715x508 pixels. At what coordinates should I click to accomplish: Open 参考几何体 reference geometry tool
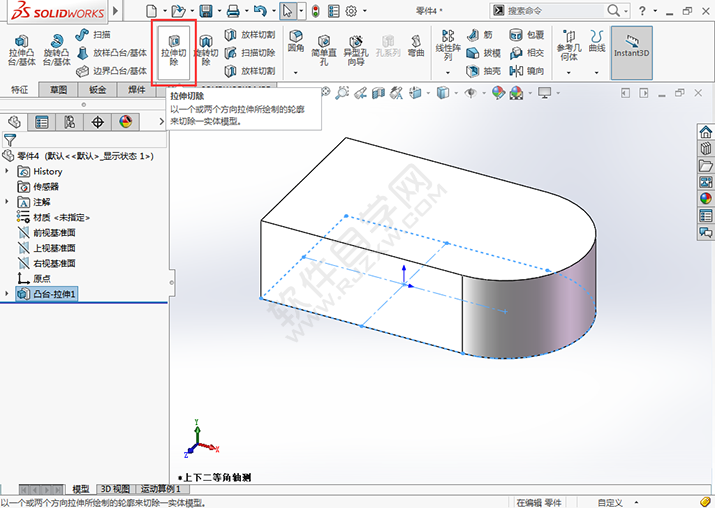(x=569, y=46)
